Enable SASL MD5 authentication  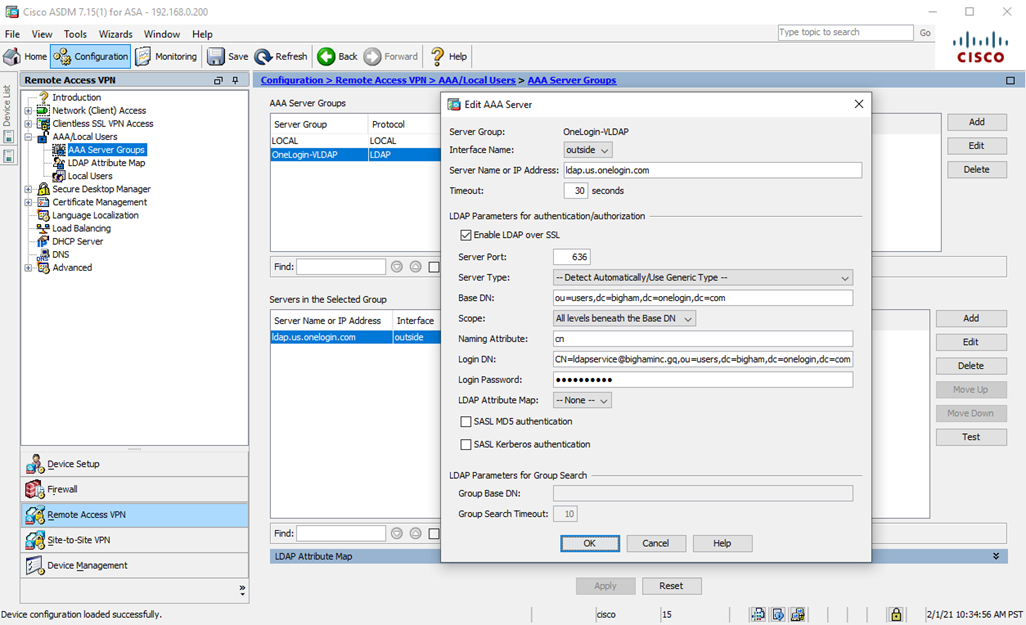click(x=466, y=421)
